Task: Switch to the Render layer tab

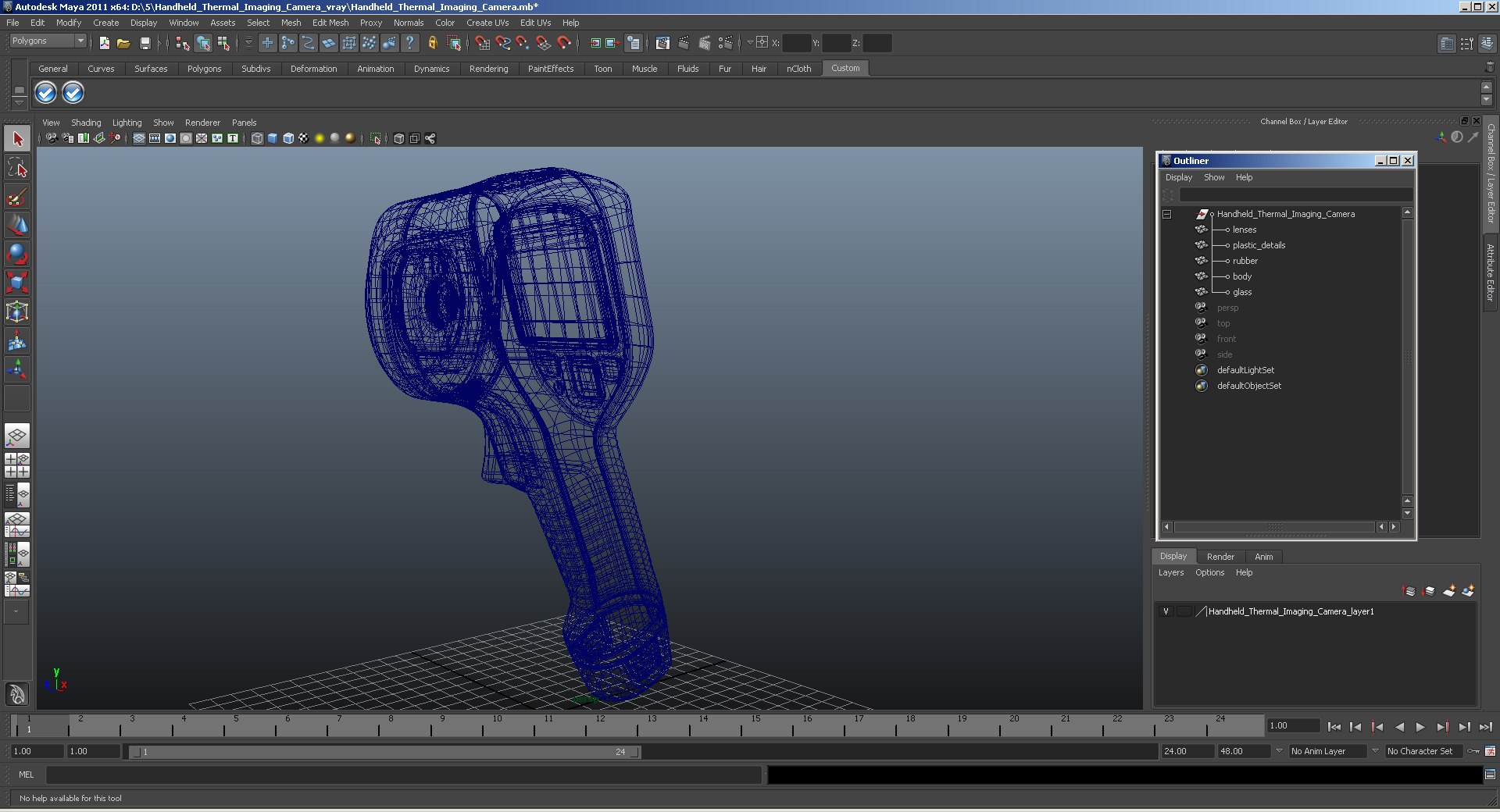Action: 1220,557
